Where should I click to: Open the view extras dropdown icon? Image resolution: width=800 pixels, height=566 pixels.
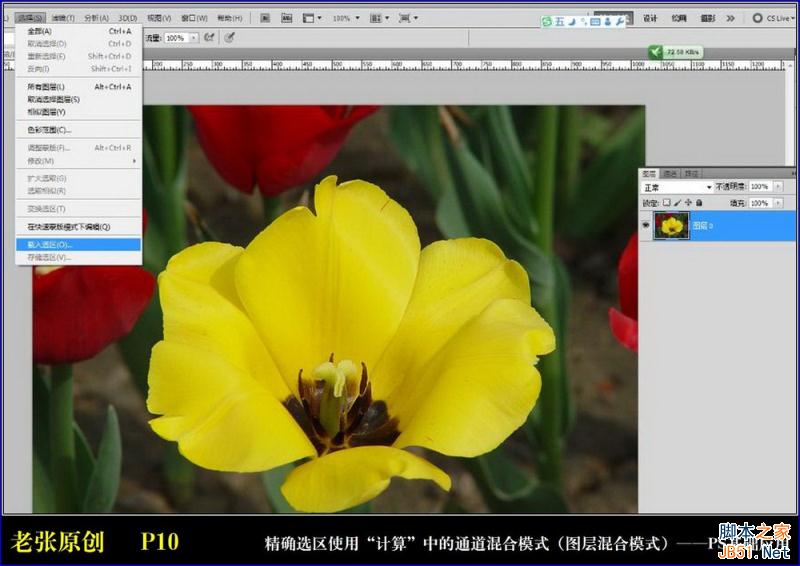tap(312, 18)
